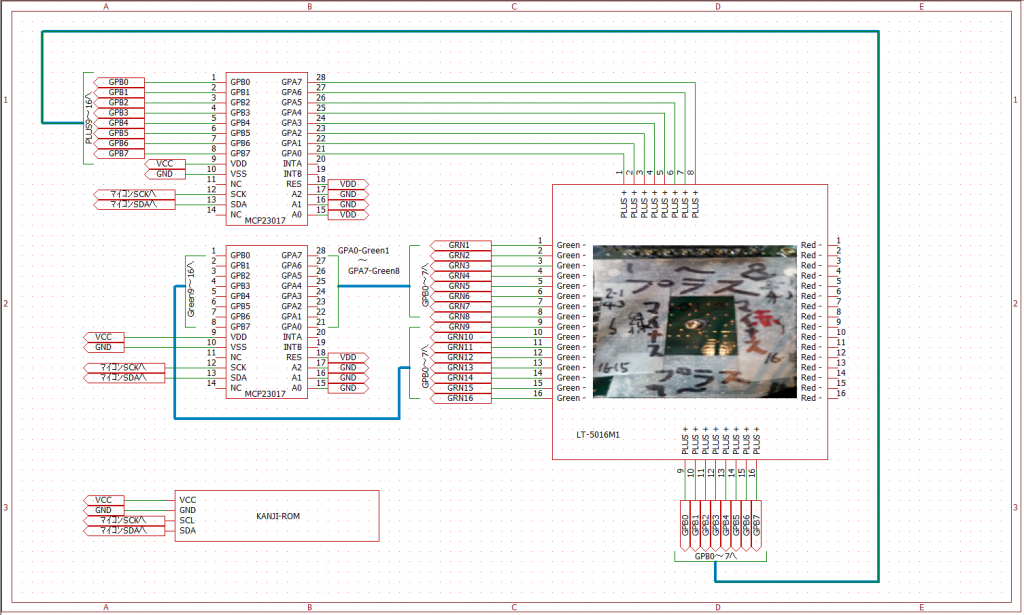Select the VCC label beside KANJI-ROM
This screenshot has height=615, width=1024.
[x=103, y=499]
